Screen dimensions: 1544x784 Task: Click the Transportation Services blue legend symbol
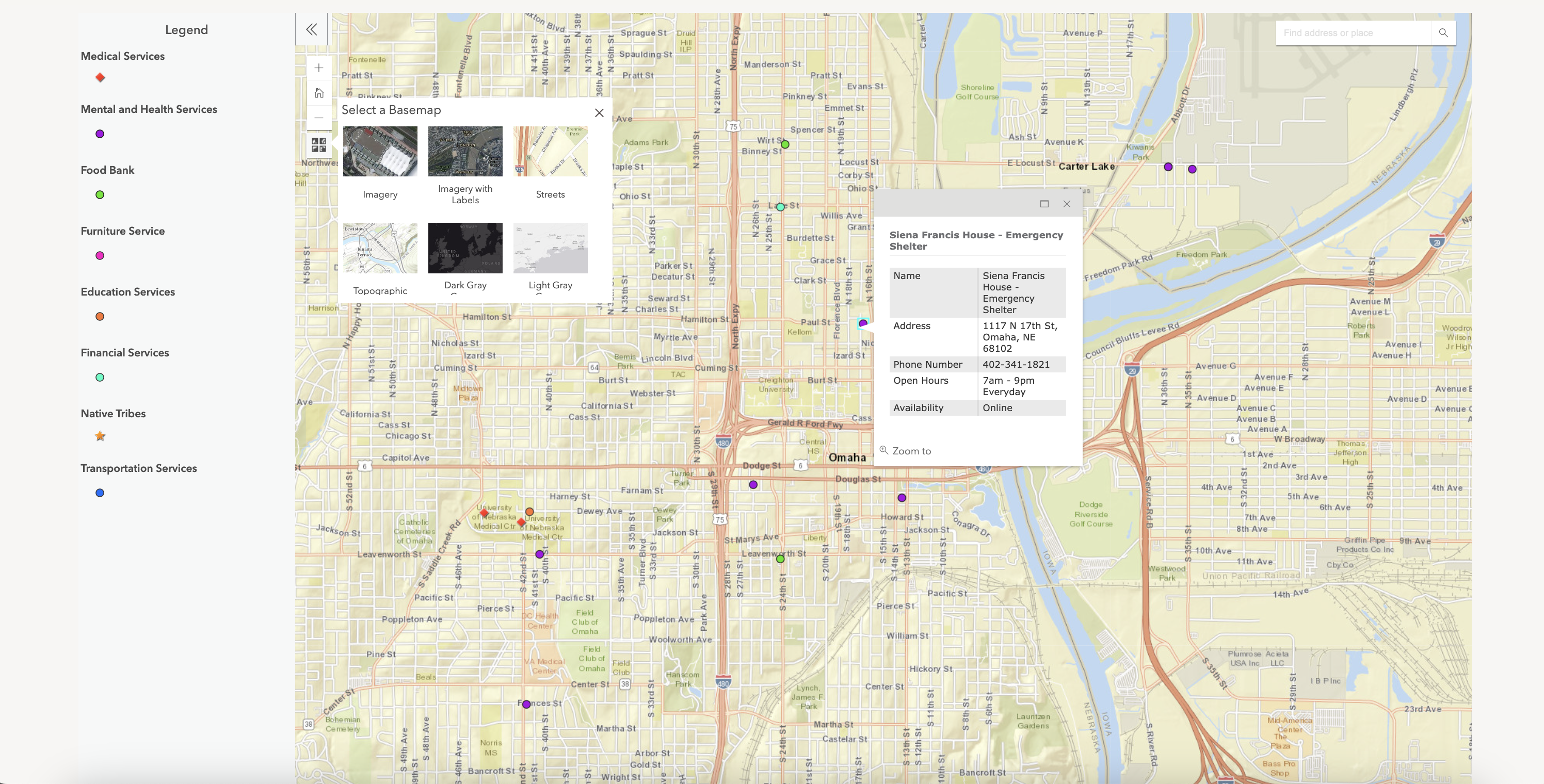coord(100,493)
